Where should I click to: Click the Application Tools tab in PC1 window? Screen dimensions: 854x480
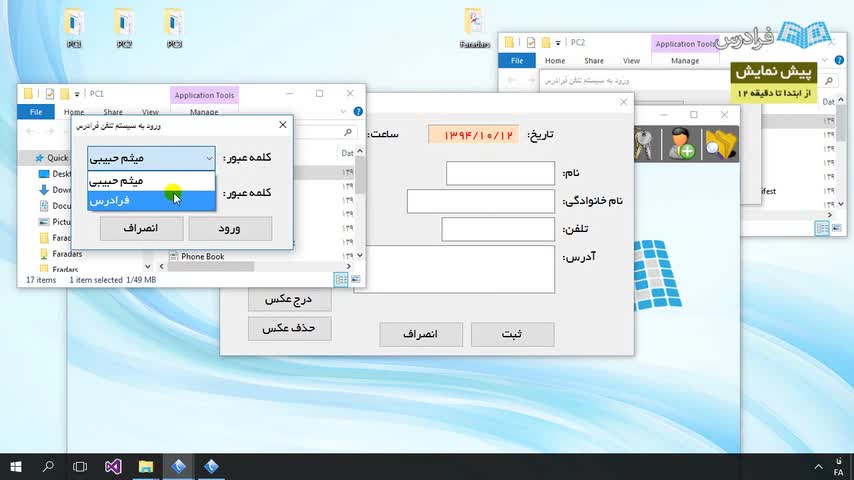tap(204, 95)
